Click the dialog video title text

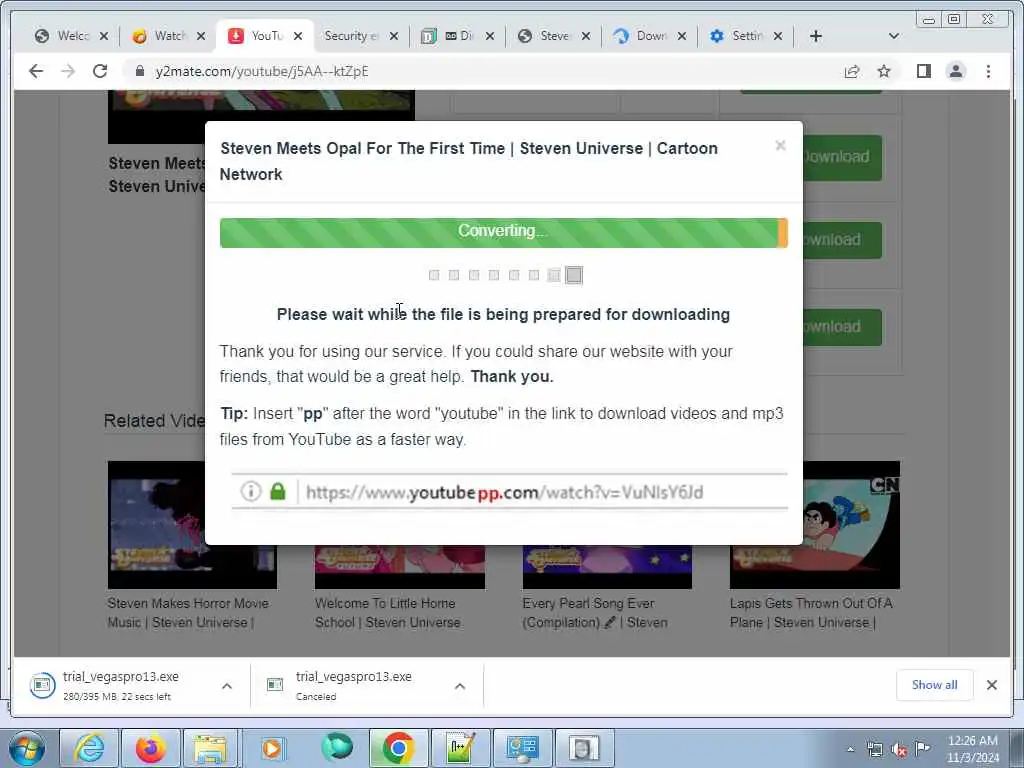468,161
